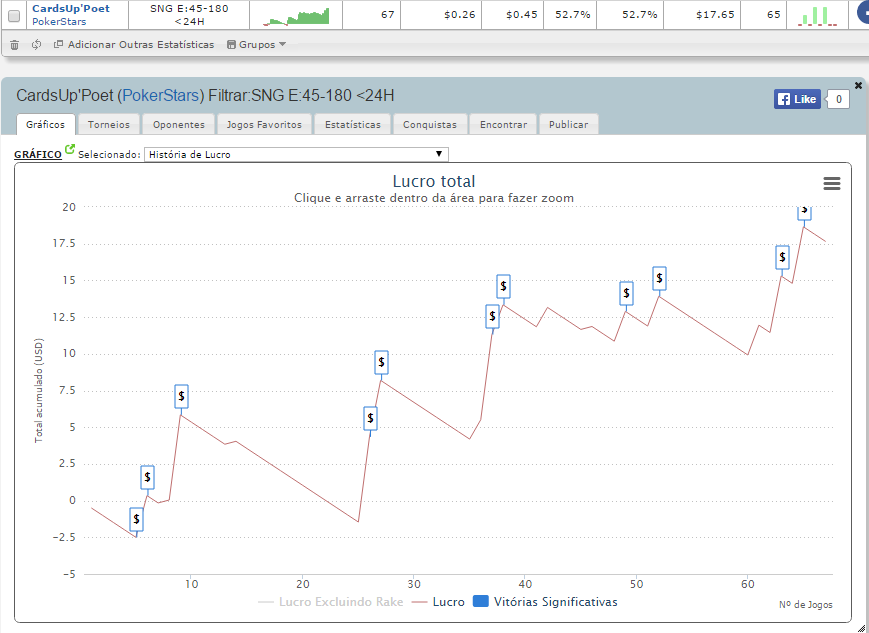The width and height of the screenshot is (869, 633).
Task: Toggle the Lucro Excluindo Rake legend series
Action: click(x=331, y=602)
